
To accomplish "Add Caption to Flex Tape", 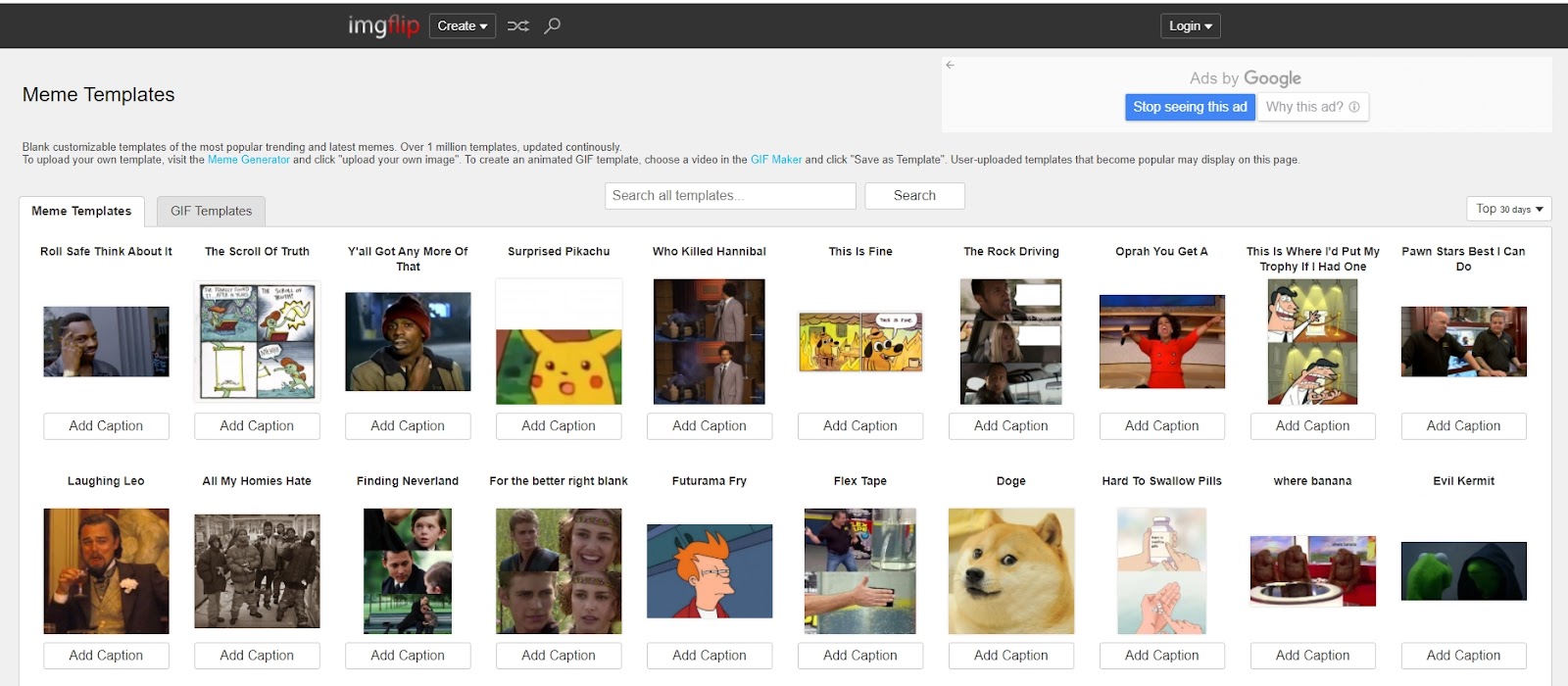I will pos(860,655).
